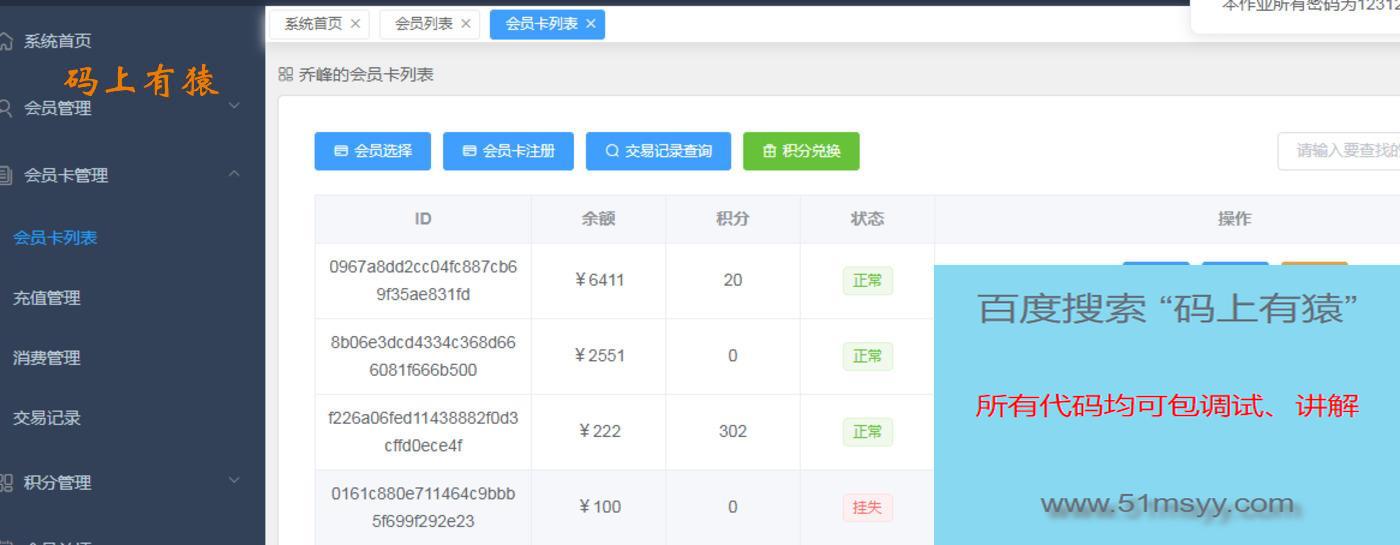Click the 积分 column header
This screenshot has height=545, width=1400.
tap(733, 219)
